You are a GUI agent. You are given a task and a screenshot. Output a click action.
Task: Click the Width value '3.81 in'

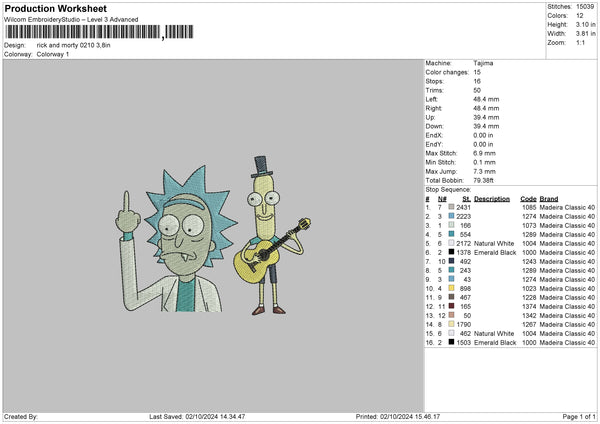coord(586,34)
